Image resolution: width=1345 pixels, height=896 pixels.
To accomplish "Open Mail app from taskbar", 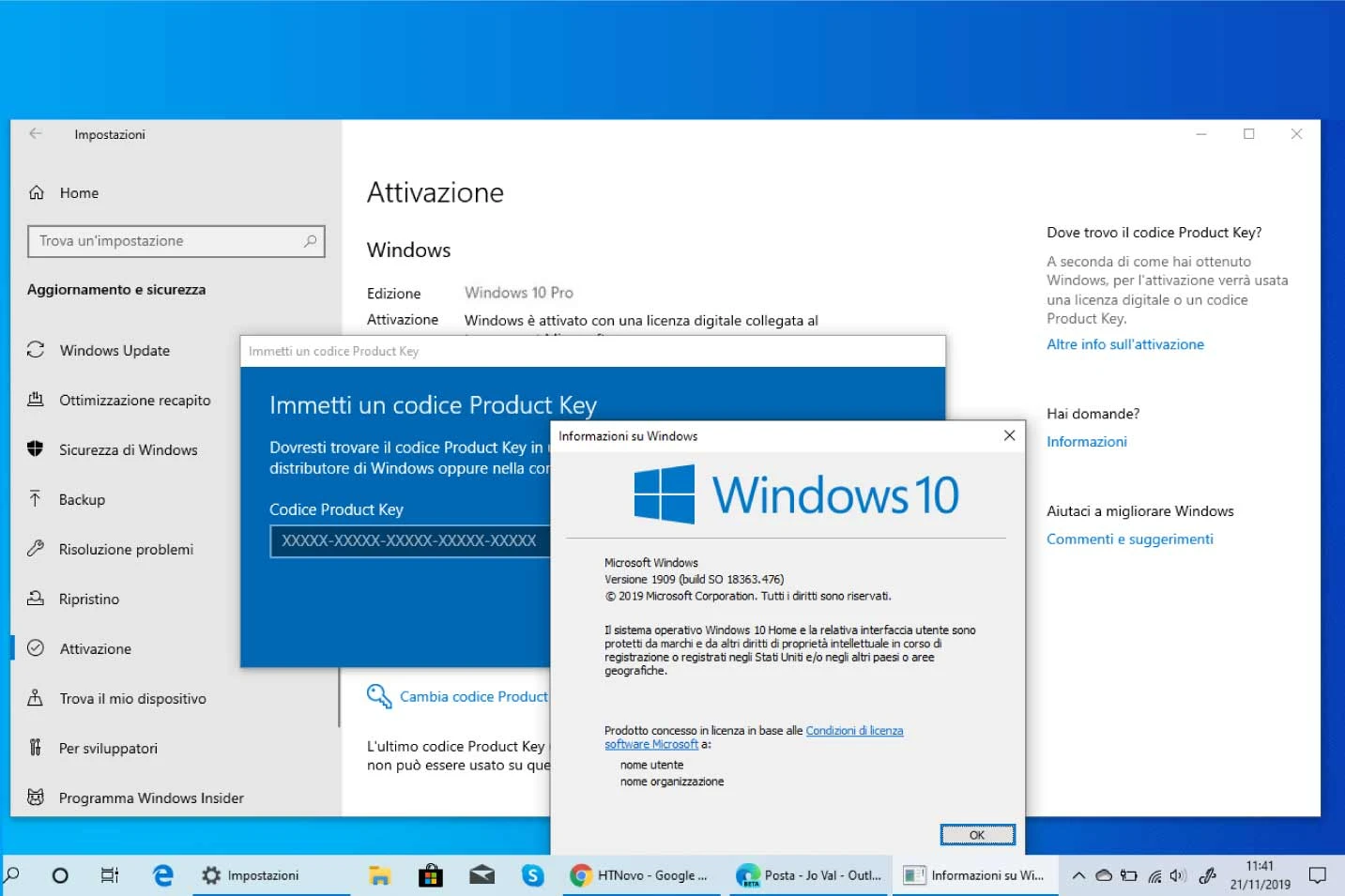I will pyautogui.click(x=482, y=875).
